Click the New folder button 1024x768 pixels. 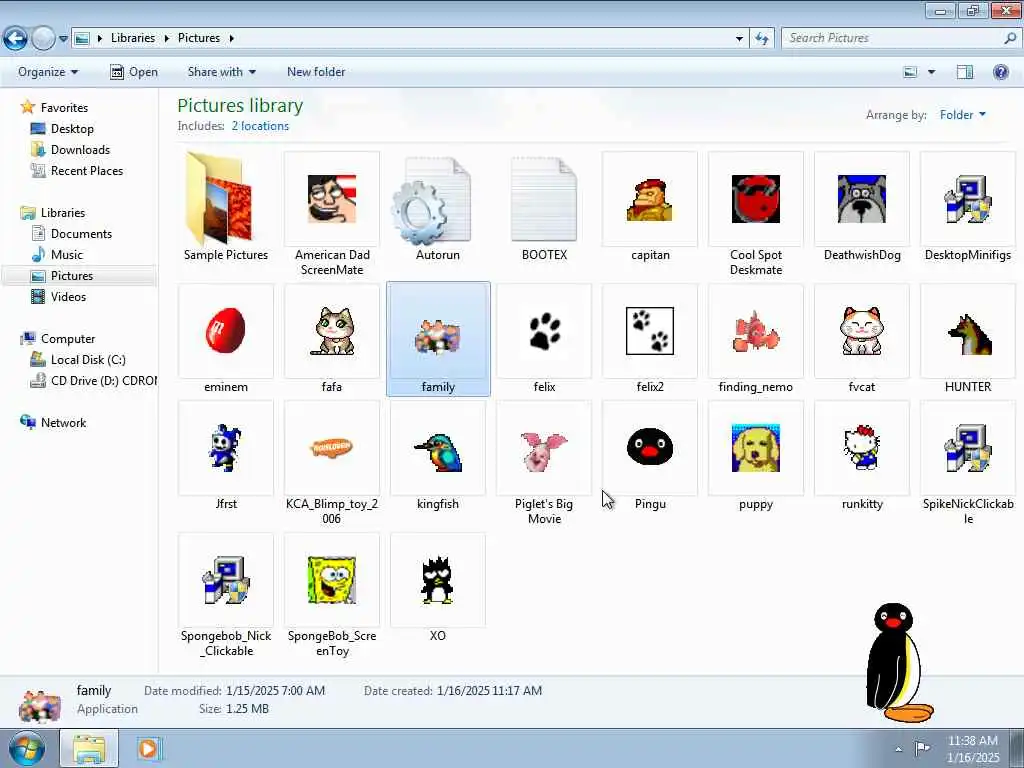316,72
